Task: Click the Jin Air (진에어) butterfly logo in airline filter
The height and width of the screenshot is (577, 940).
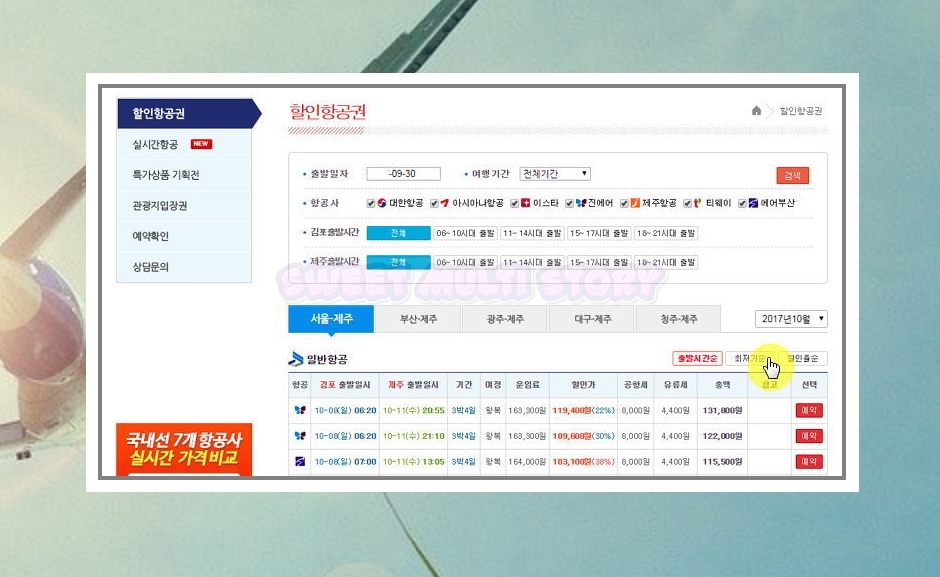Action: pos(580,203)
